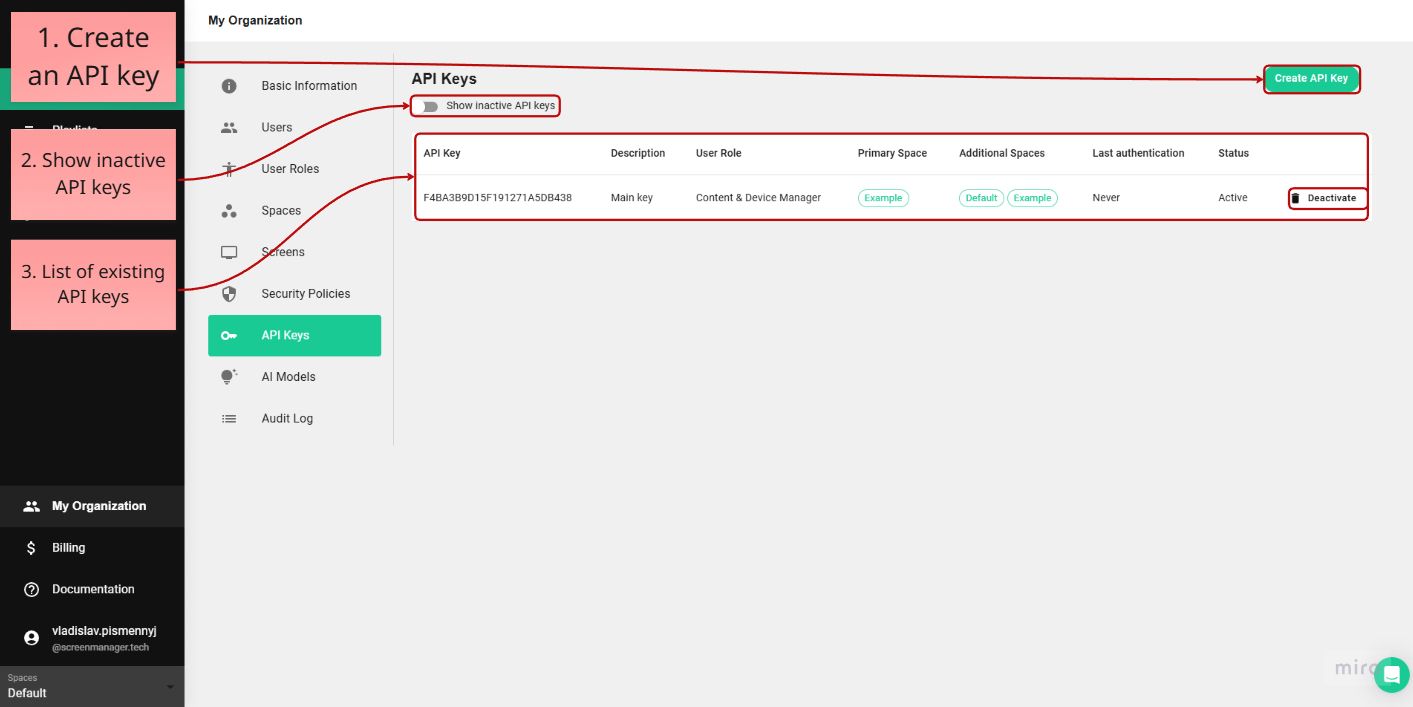Viewport: 1413px width, 707px height.
Task: Click the Additional Spaces column header
Action: [1002, 154]
